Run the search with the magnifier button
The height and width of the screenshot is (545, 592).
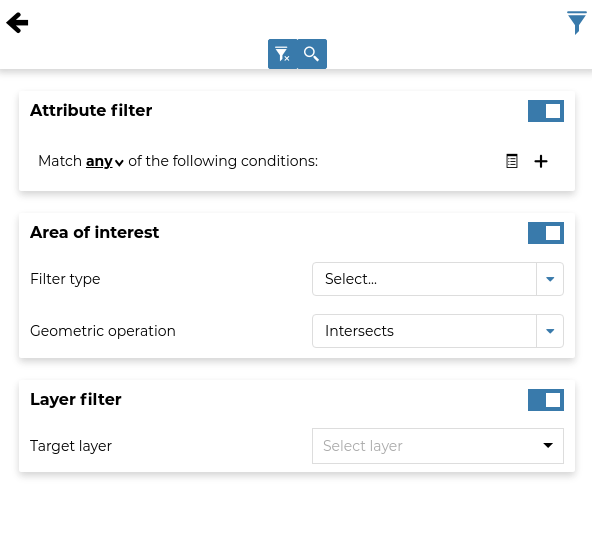(312, 54)
